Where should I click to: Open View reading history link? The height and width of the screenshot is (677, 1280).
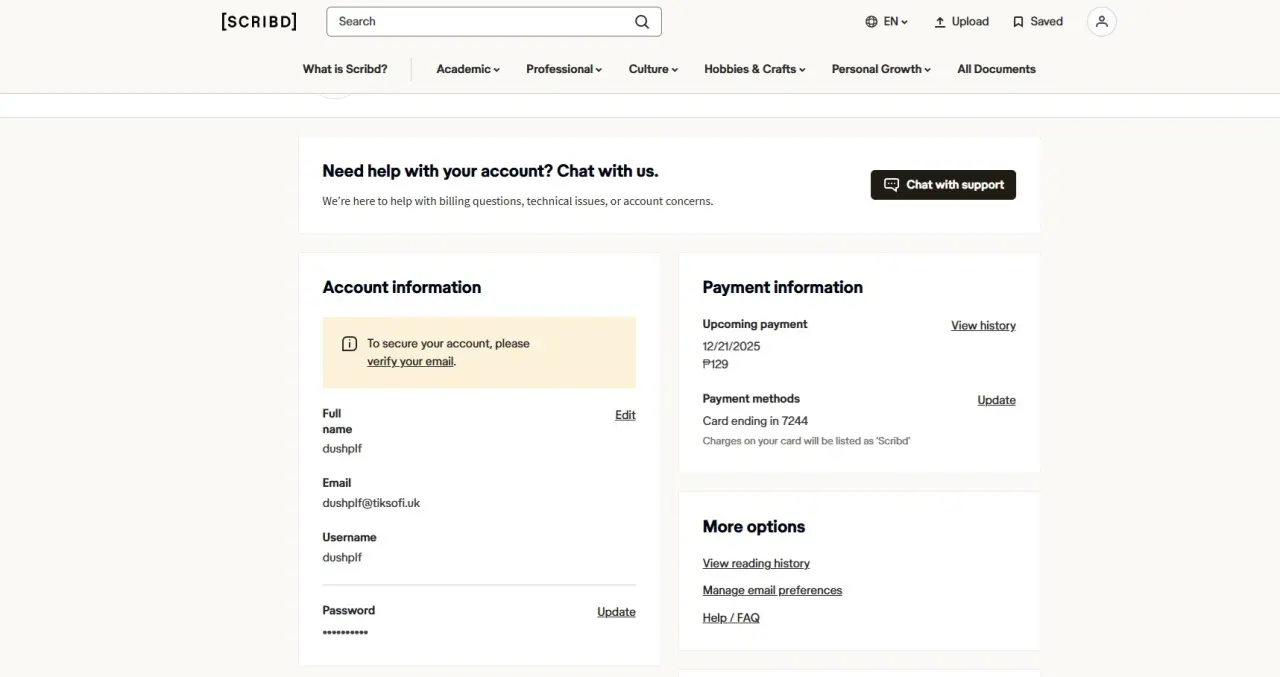tap(756, 564)
